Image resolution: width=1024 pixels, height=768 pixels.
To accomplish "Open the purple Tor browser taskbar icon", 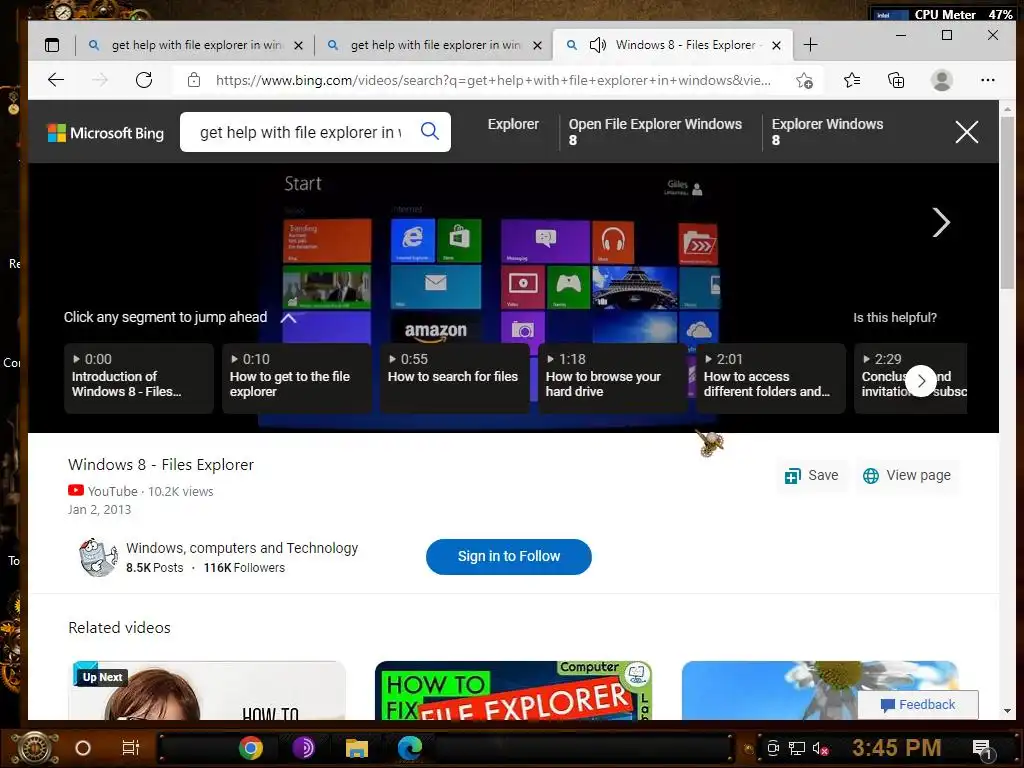I will 304,747.
